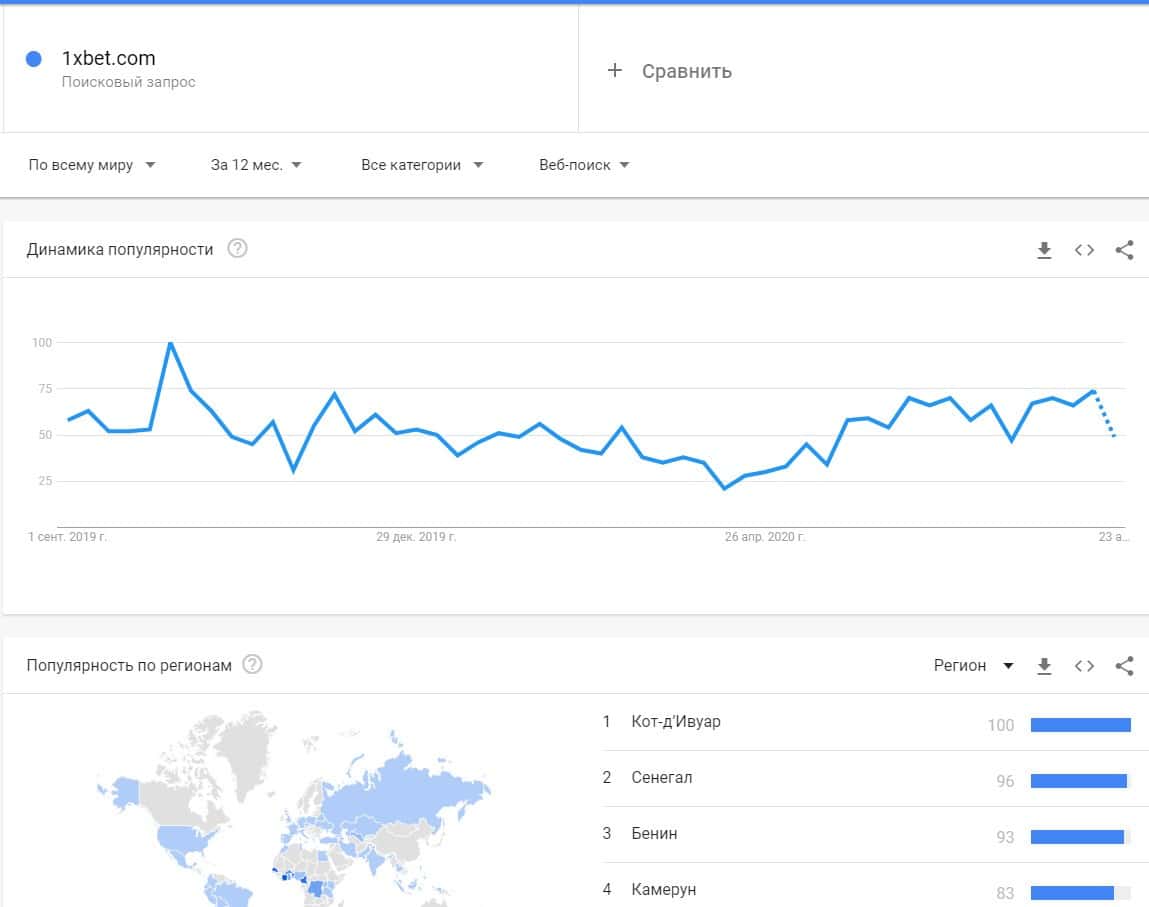Click Бенин in the region ranking
This screenshot has height=907, width=1149.
pos(654,834)
